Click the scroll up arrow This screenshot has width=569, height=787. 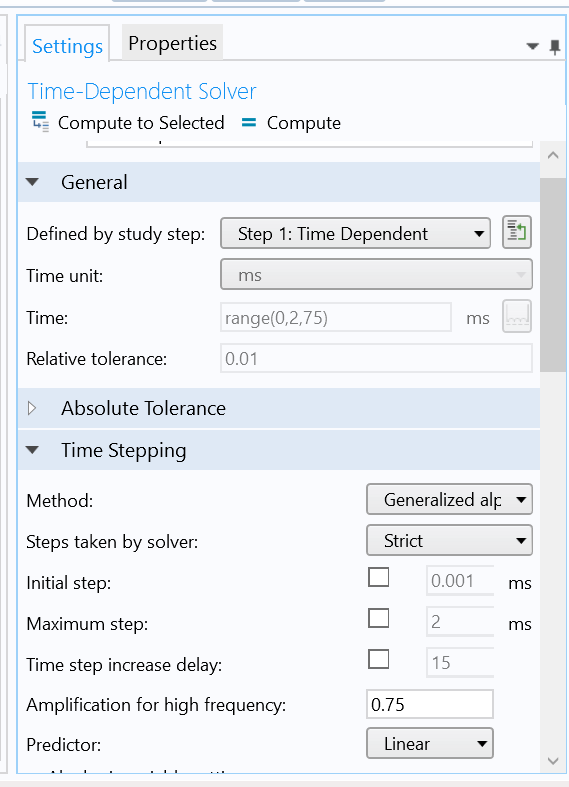click(553, 156)
